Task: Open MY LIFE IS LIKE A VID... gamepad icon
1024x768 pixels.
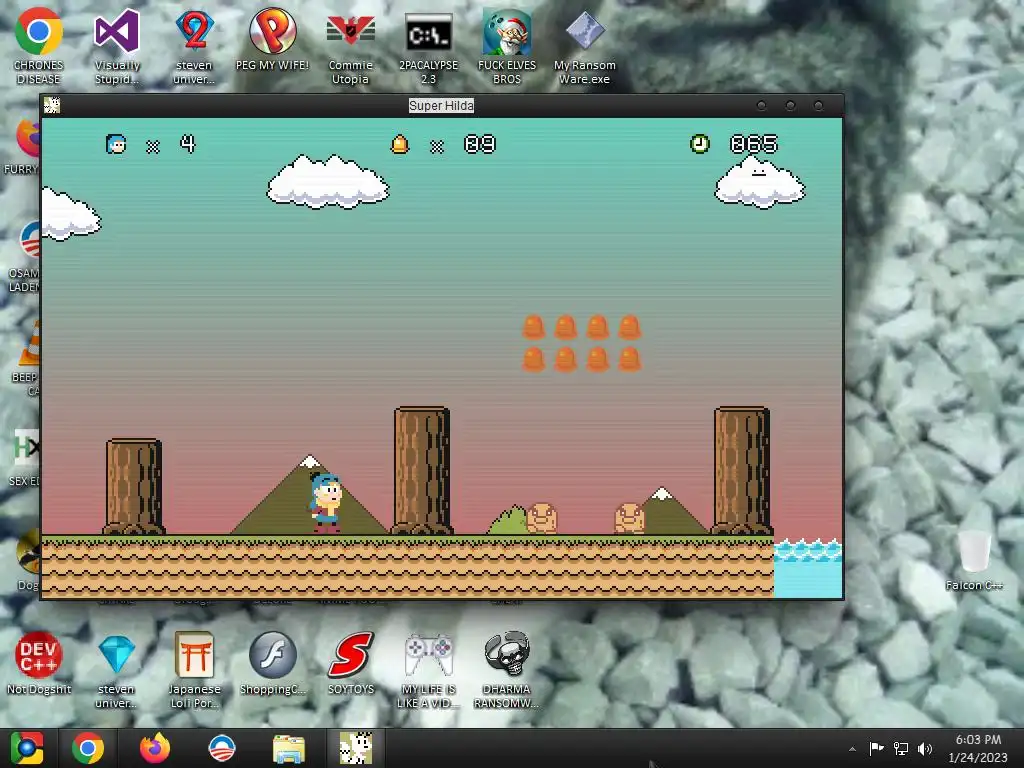Action: click(428, 669)
